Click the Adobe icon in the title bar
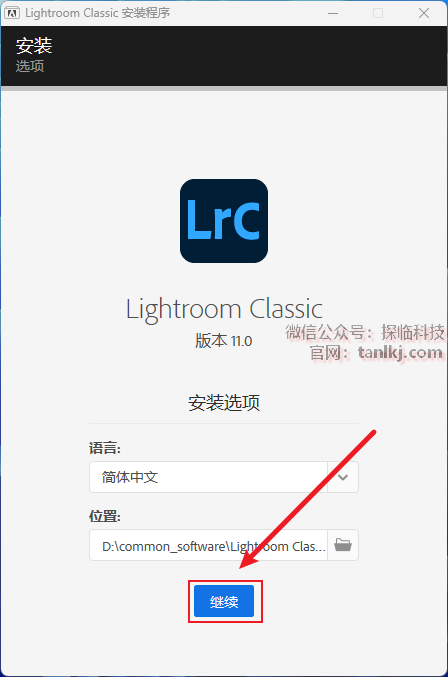 [12, 13]
